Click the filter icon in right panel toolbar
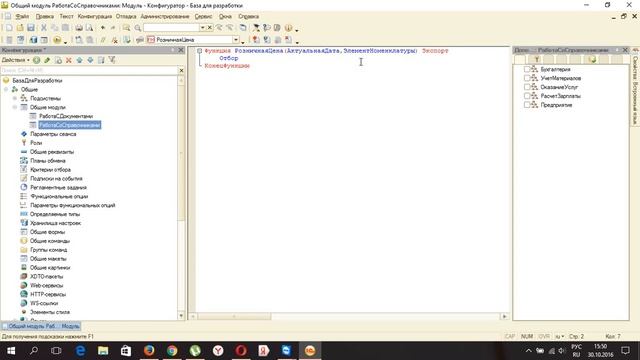640x360 pixels. click(537, 60)
